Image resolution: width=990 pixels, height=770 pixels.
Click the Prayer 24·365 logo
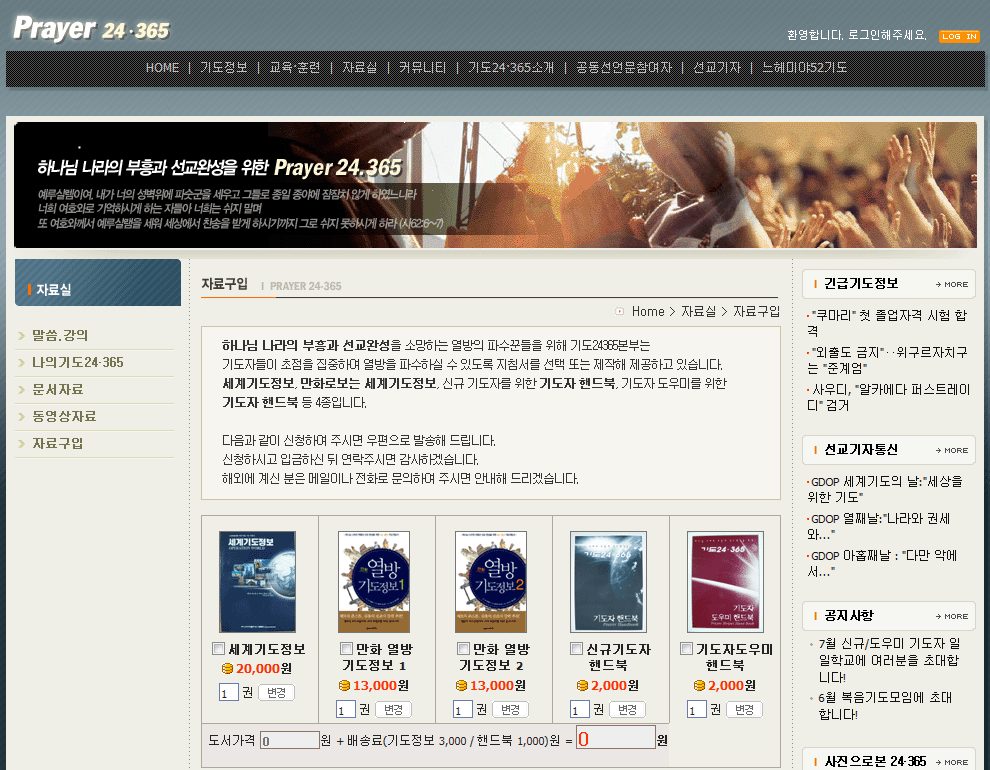tap(92, 28)
